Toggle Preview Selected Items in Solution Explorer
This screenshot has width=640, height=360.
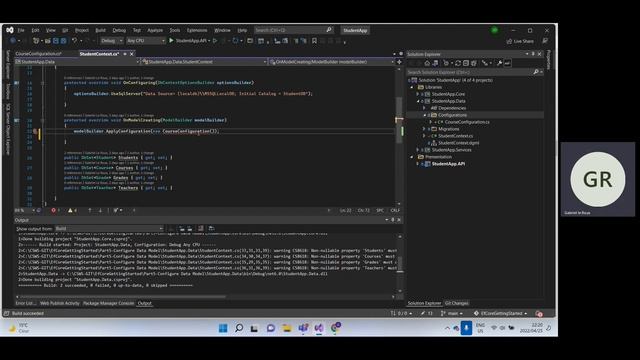click(x=507, y=63)
